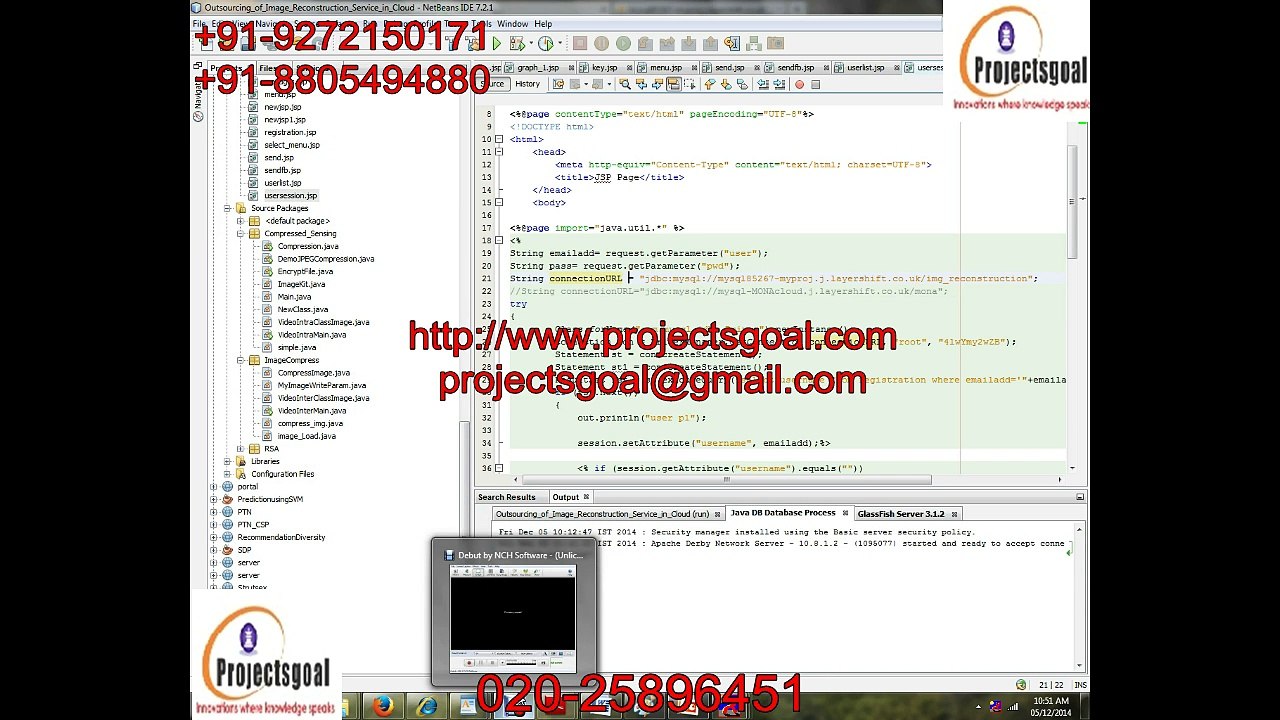
Task: Open Firefox from the taskbar
Action: point(383,707)
